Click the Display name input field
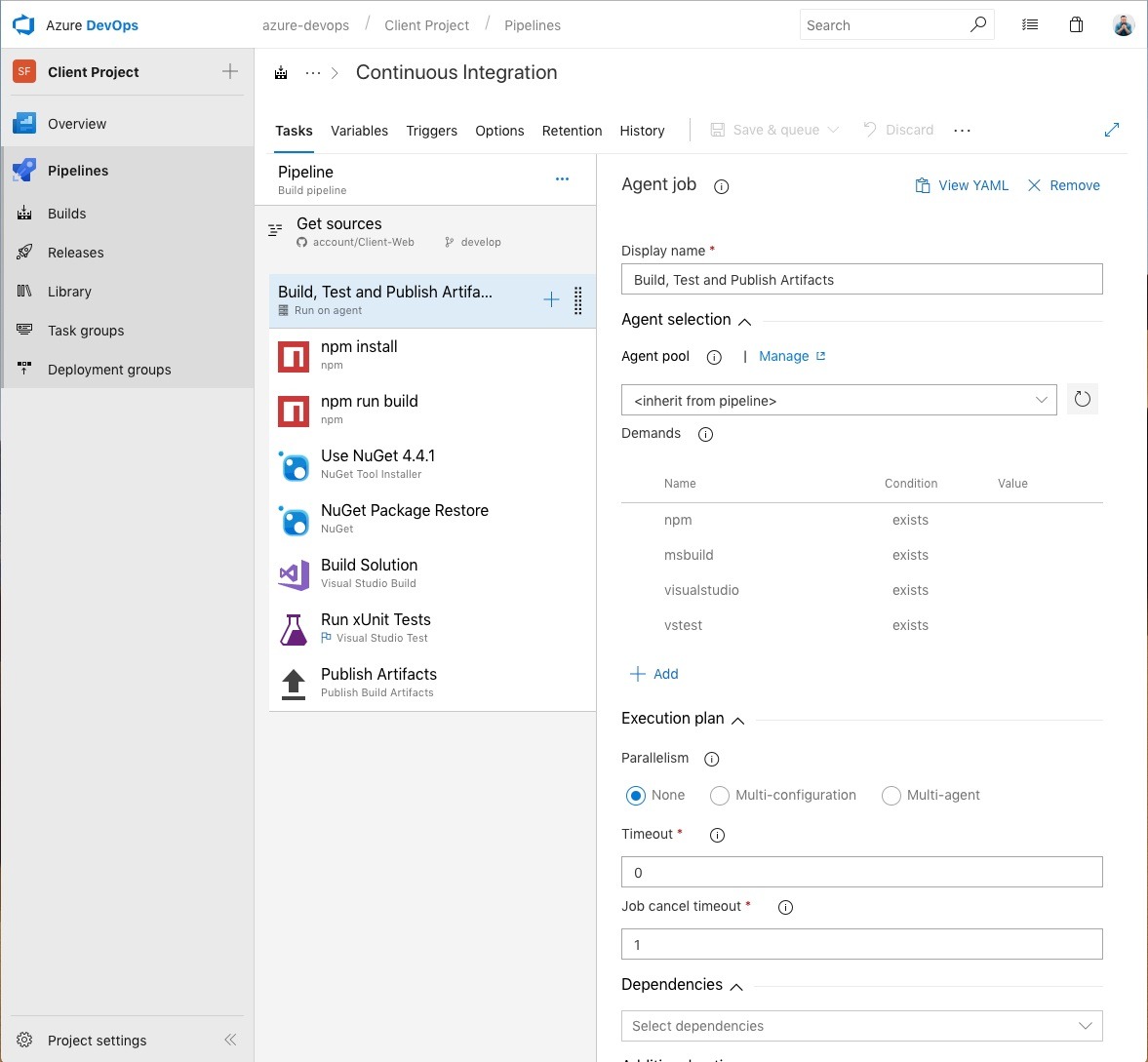 point(861,280)
